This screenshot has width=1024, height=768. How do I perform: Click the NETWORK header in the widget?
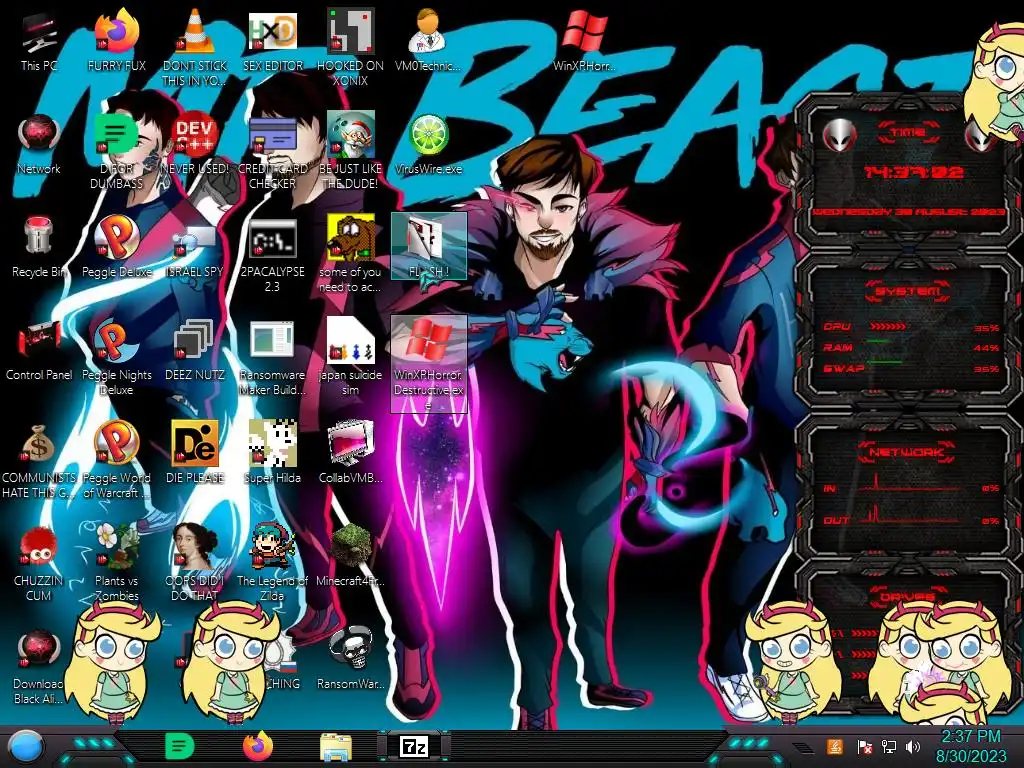click(x=906, y=452)
